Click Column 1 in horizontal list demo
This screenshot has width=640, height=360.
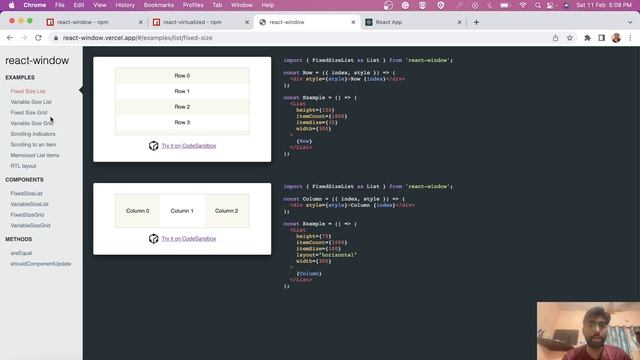click(x=182, y=211)
